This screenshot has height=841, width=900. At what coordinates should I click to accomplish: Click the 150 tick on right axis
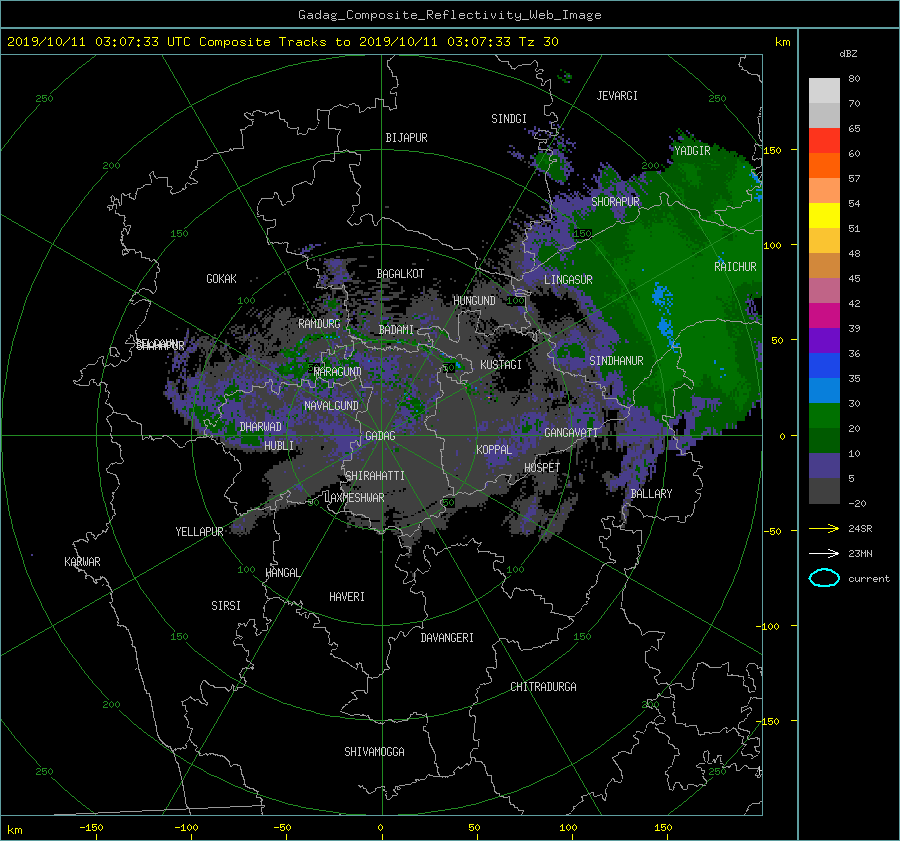click(773, 150)
